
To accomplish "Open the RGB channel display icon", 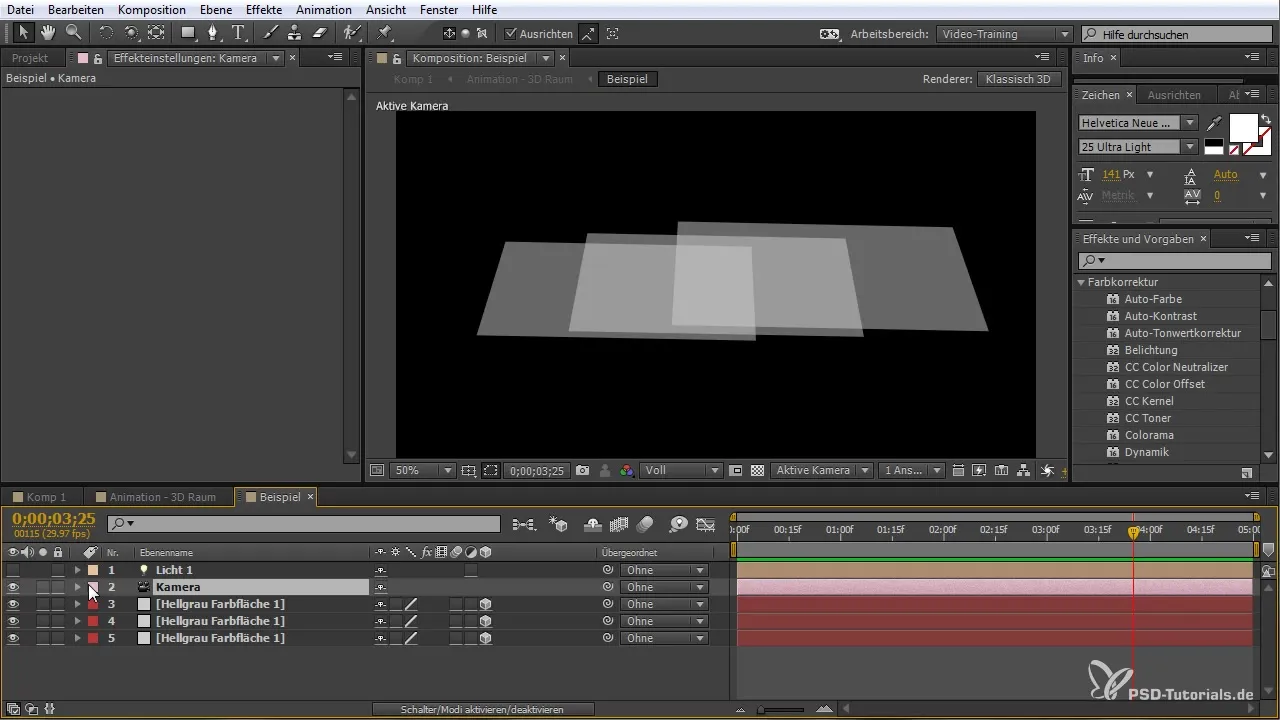I will 626,470.
